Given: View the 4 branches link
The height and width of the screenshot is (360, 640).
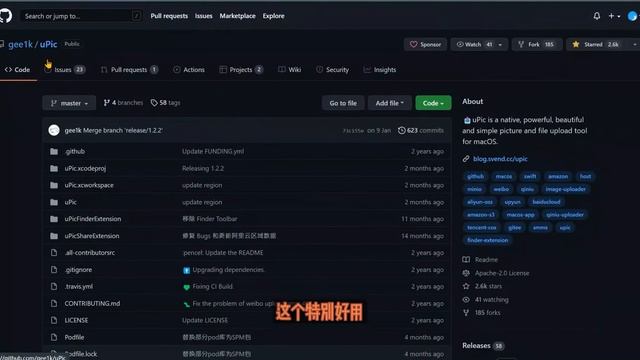Looking at the screenshot, I should [123, 103].
